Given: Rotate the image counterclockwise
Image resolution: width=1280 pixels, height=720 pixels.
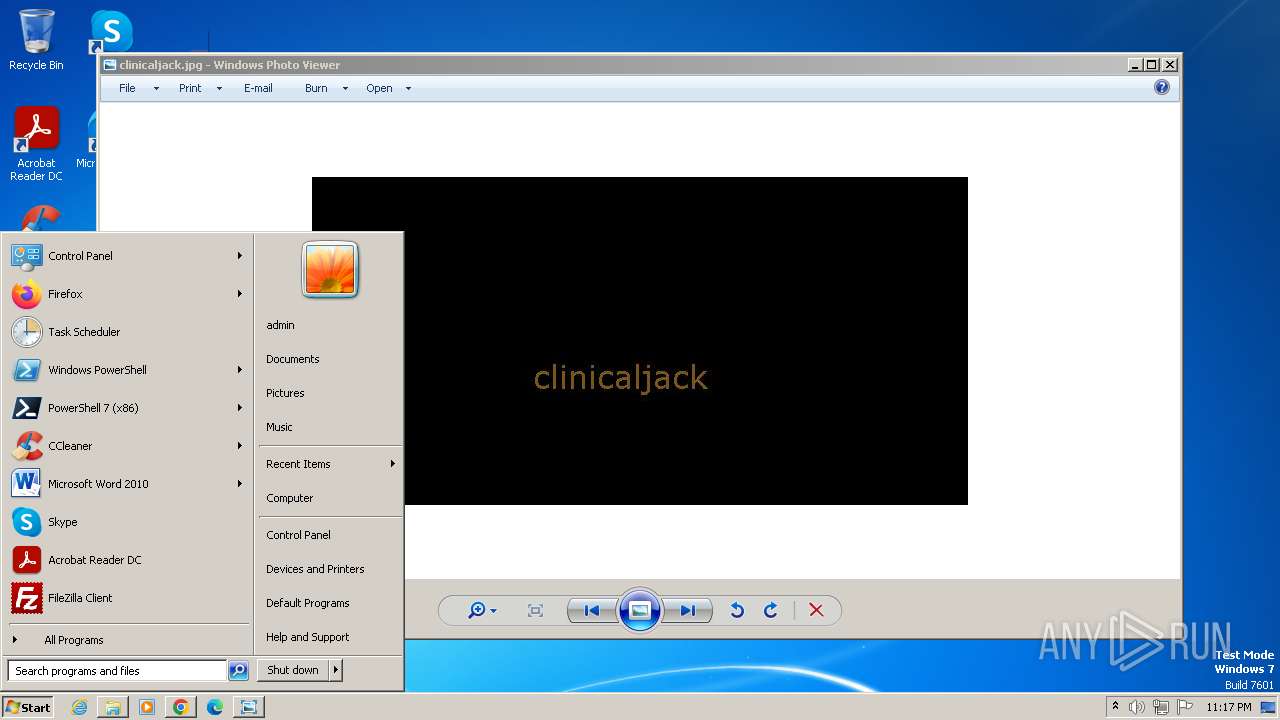Looking at the screenshot, I should click(737, 610).
